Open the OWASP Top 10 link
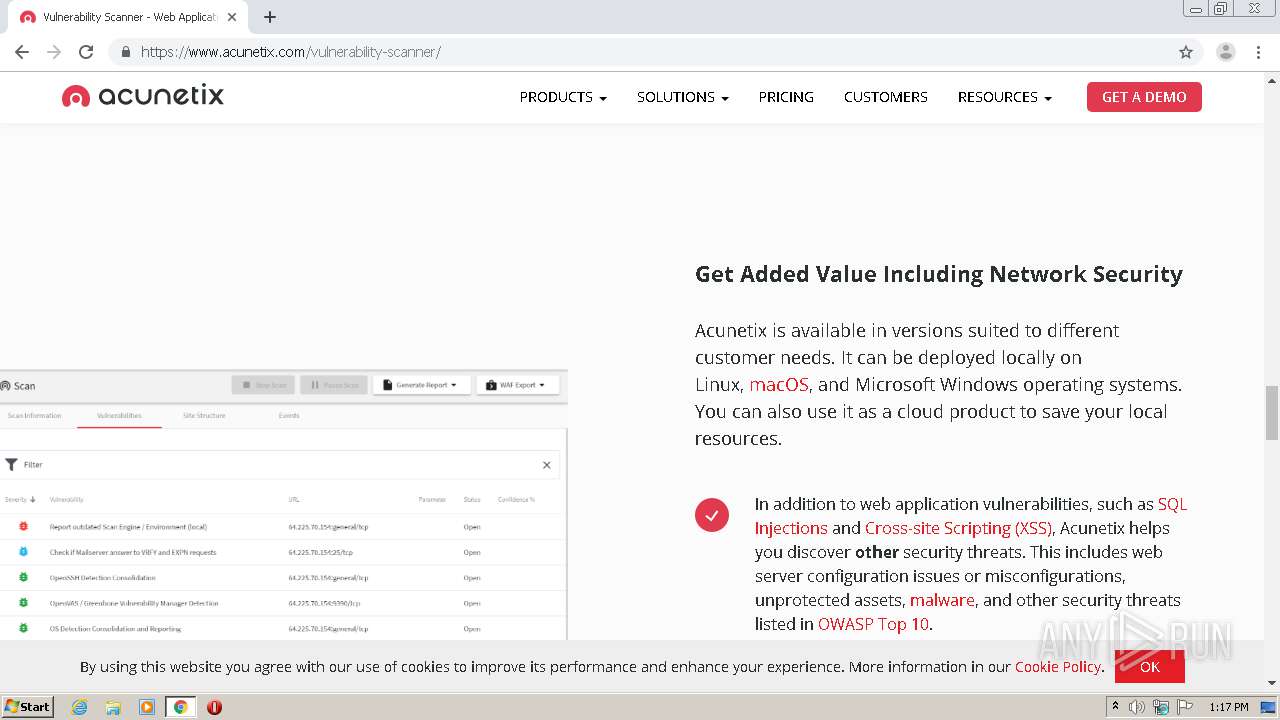 click(x=874, y=624)
